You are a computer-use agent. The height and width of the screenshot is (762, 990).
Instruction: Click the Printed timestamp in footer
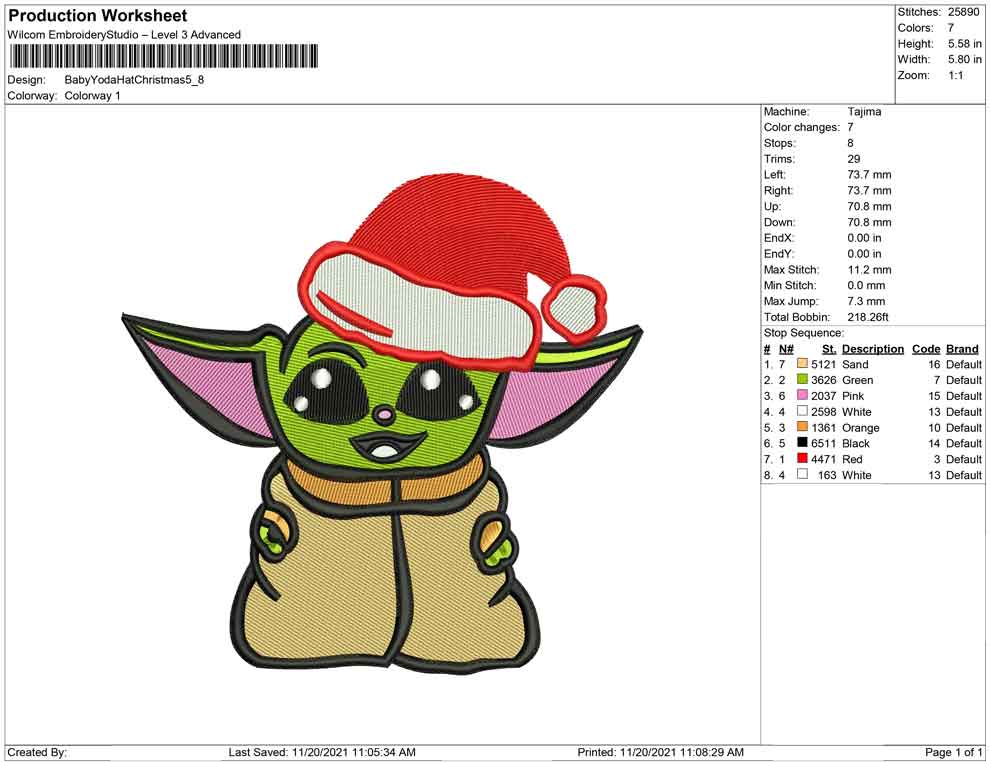660,752
